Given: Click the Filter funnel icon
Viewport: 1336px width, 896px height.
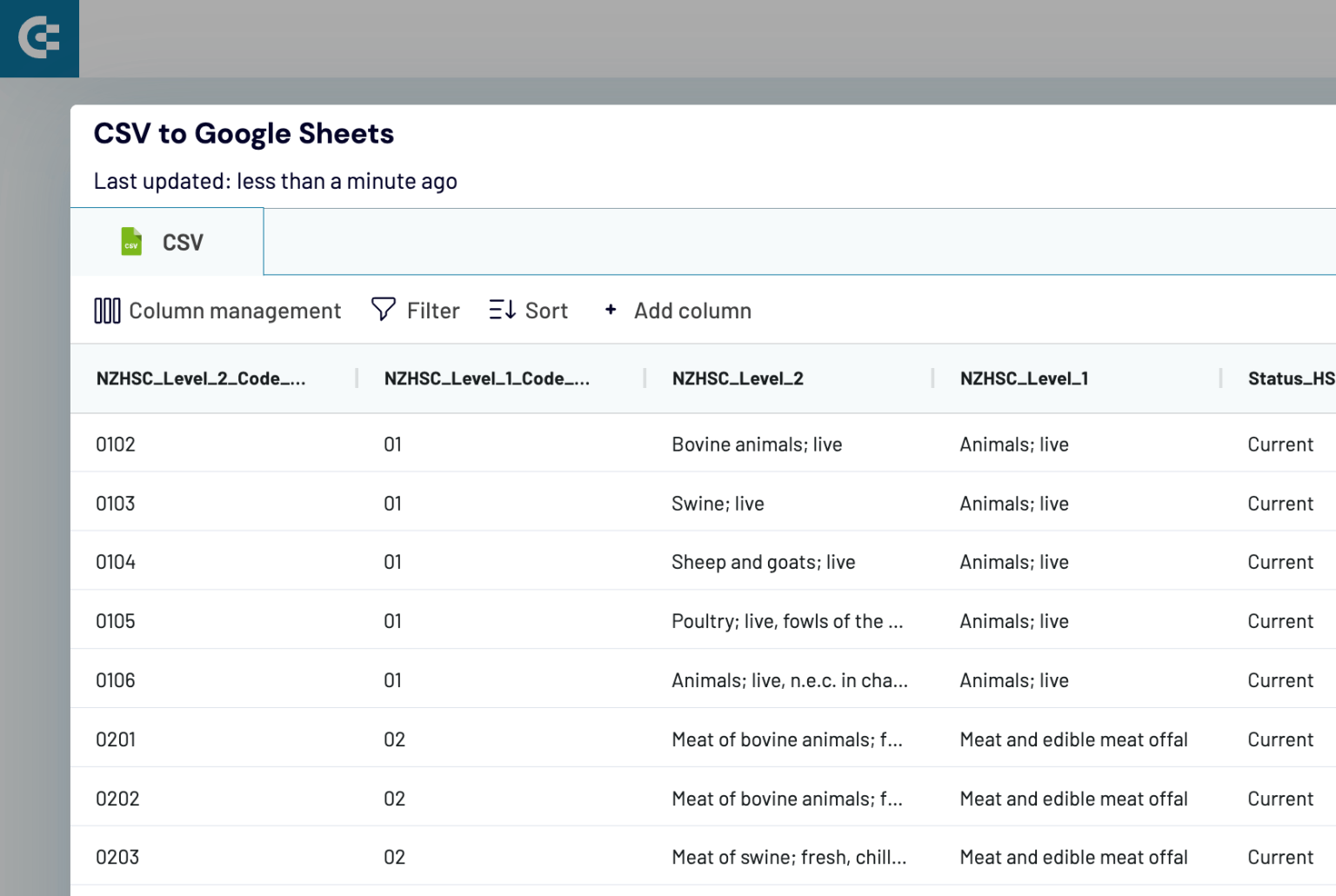Looking at the screenshot, I should click(x=383, y=310).
